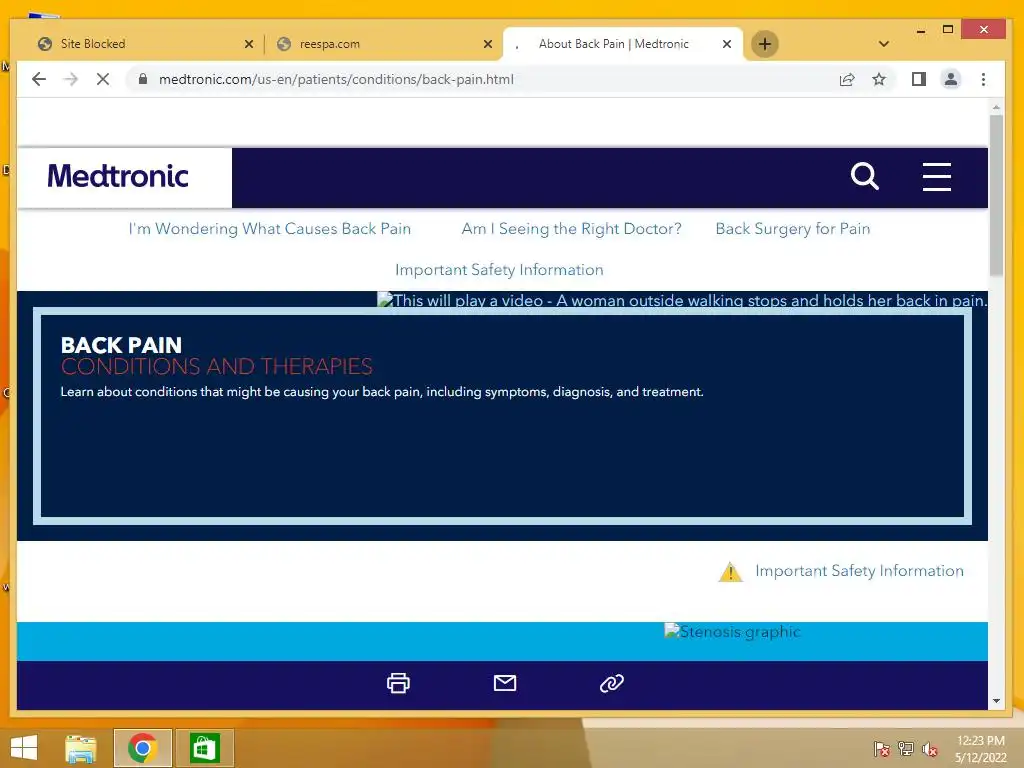Close the Site Blocked tab
The height and width of the screenshot is (768, 1024).
[x=249, y=44]
